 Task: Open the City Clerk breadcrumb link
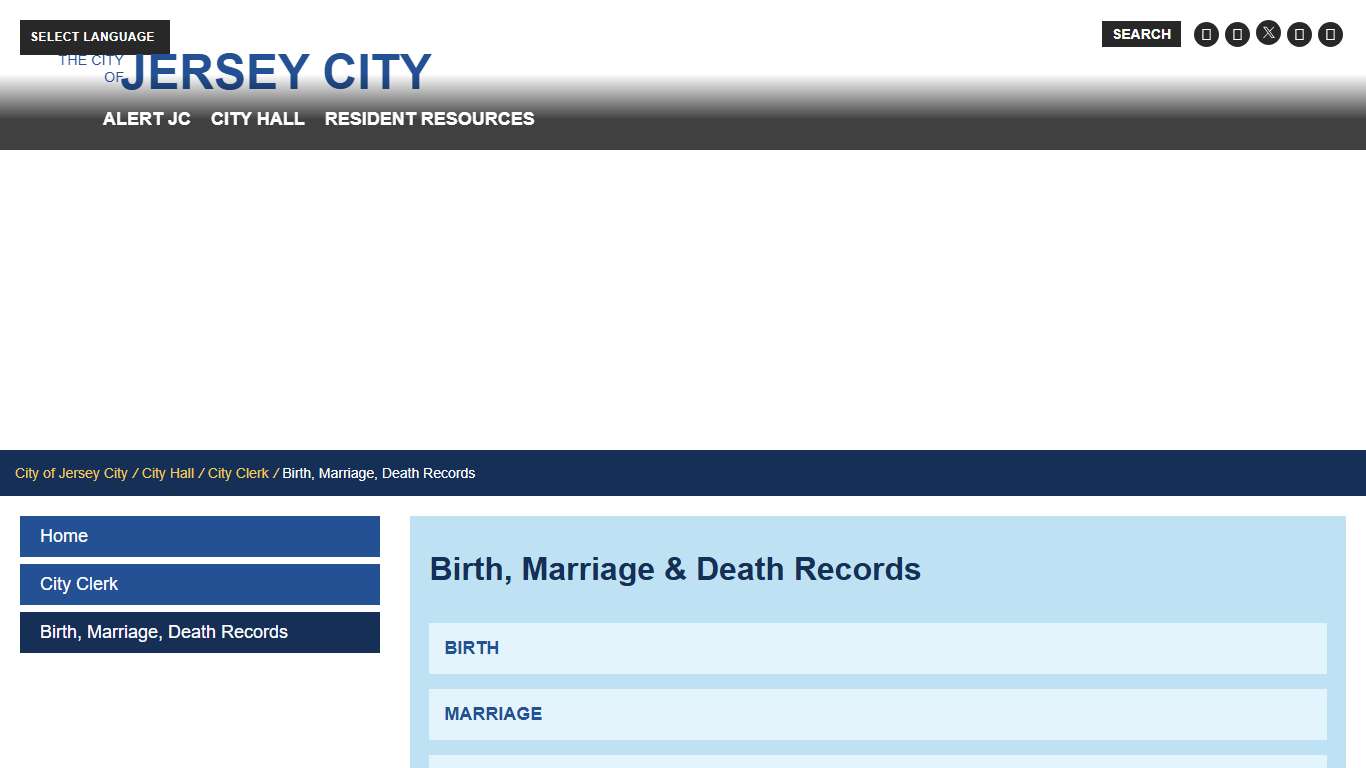[238, 473]
